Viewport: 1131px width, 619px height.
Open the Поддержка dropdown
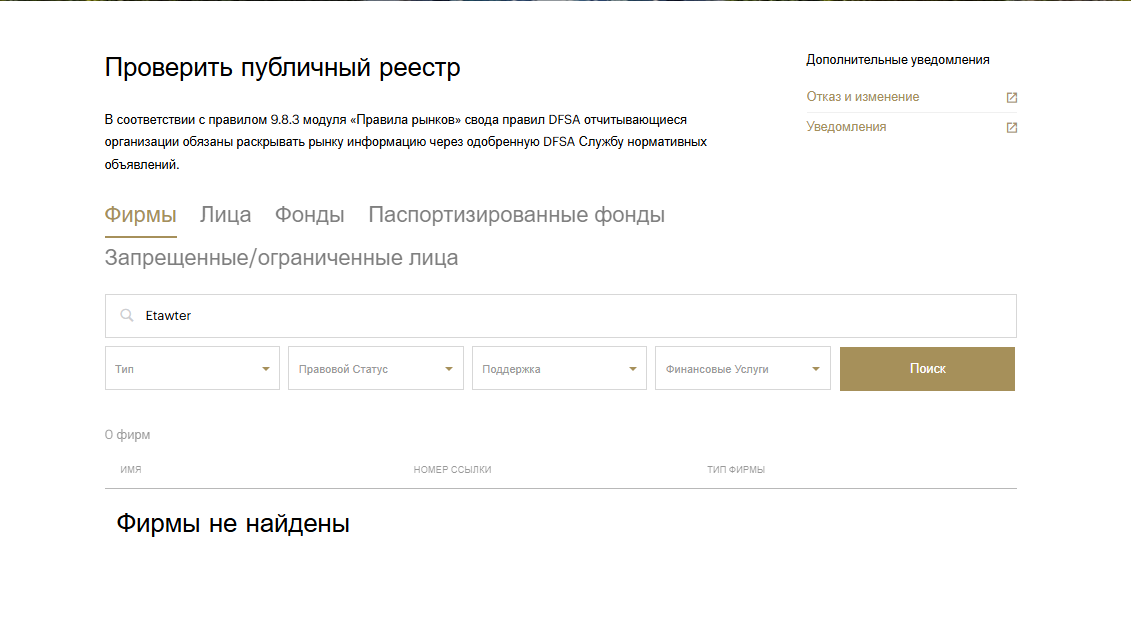point(559,369)
